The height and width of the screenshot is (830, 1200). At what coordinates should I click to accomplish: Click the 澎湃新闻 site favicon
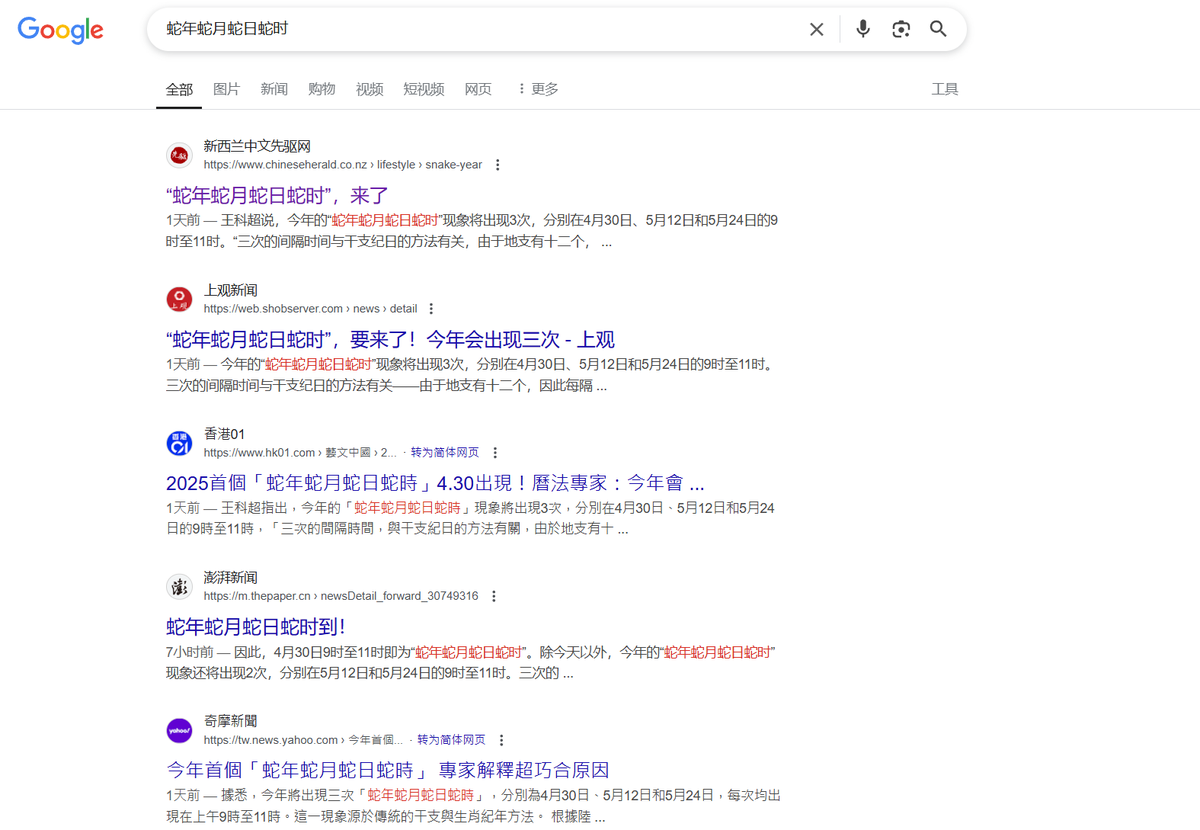coord(179,586)
